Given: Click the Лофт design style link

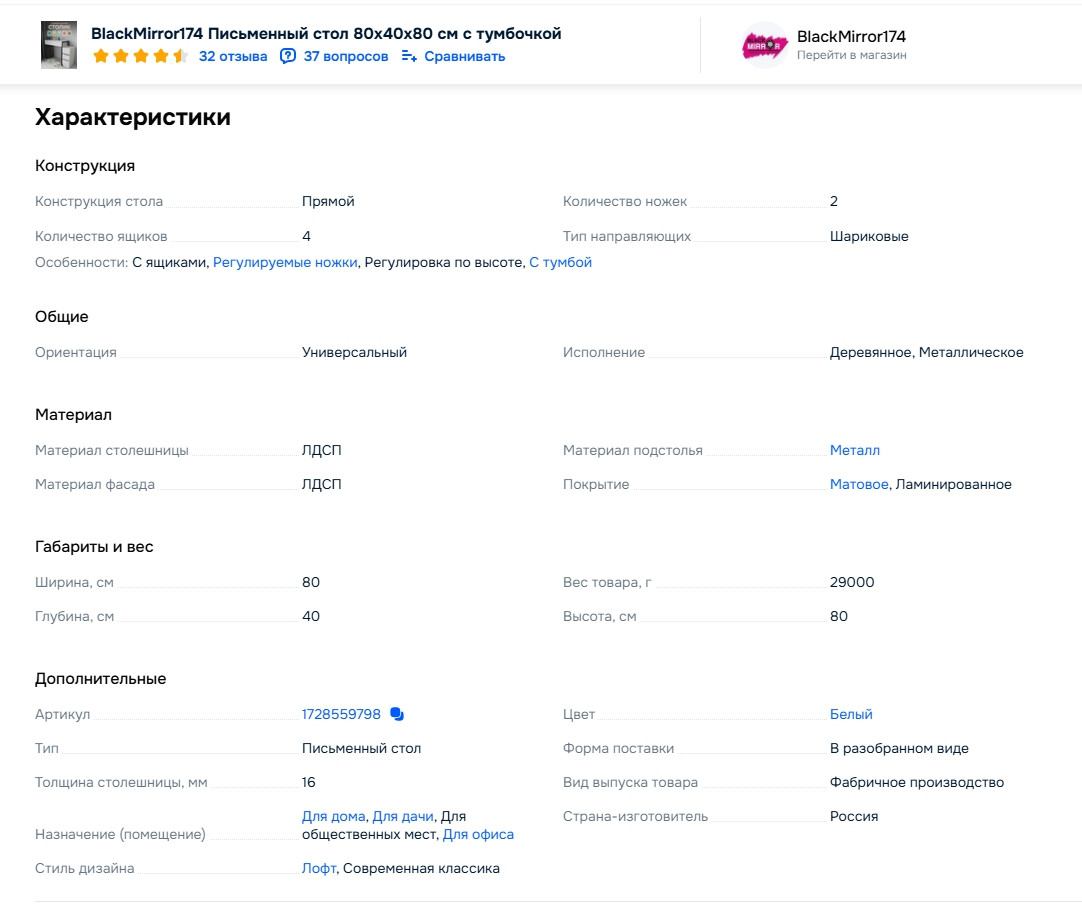Looking at the screenshot, I should click(x=319, y=869).
